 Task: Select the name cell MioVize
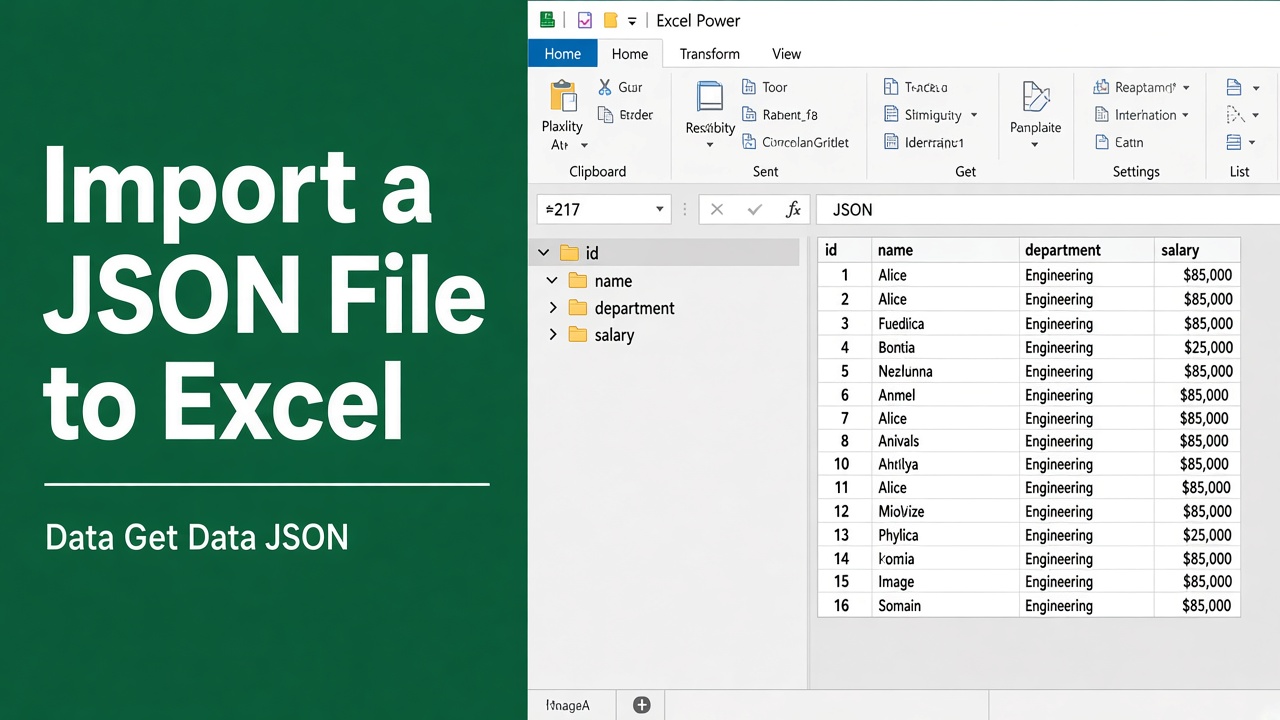(x=945, y=511)
